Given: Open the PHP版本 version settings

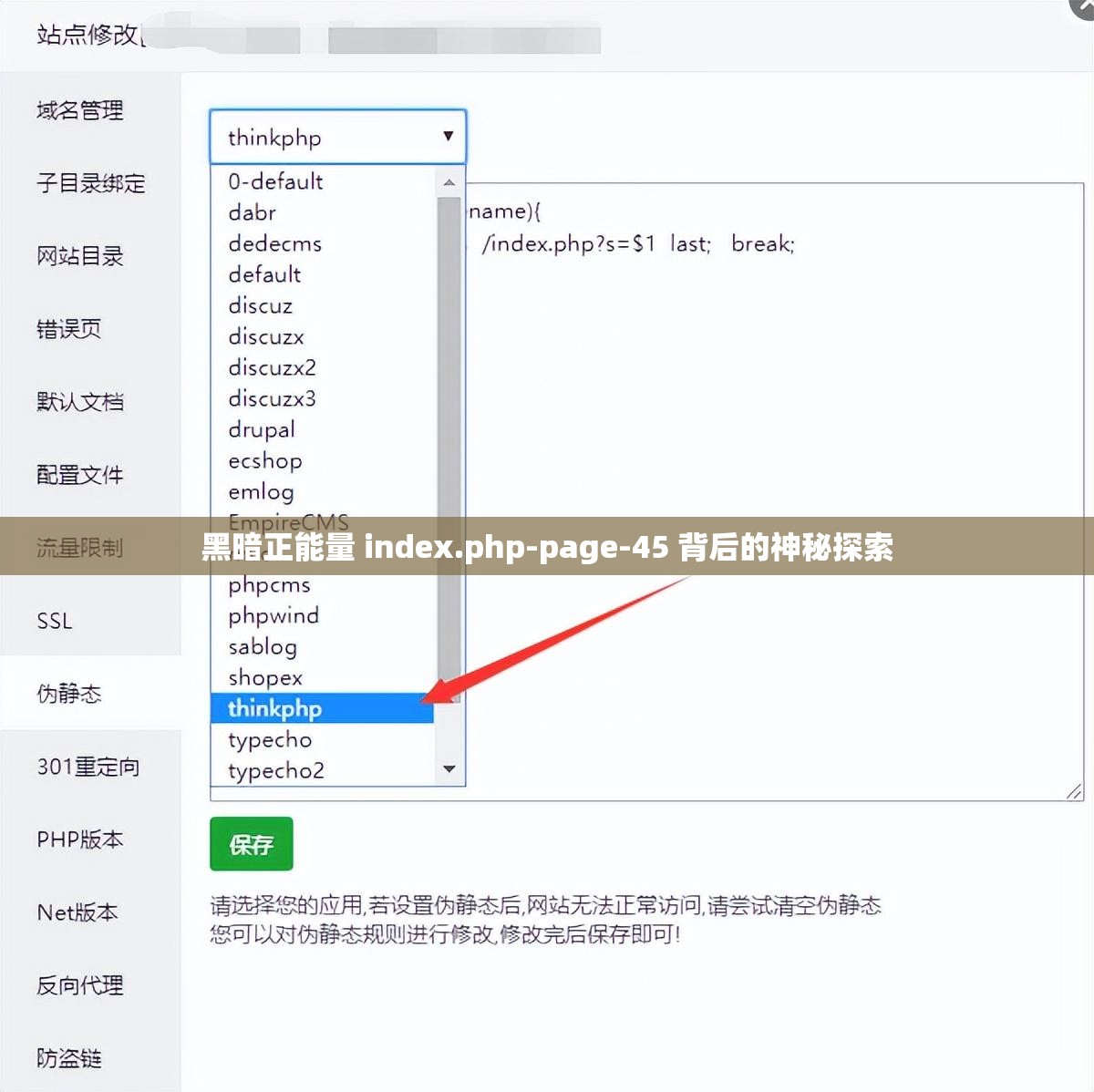Looking at the screenshot, I should pyautogui.click(x=80, y=840).
